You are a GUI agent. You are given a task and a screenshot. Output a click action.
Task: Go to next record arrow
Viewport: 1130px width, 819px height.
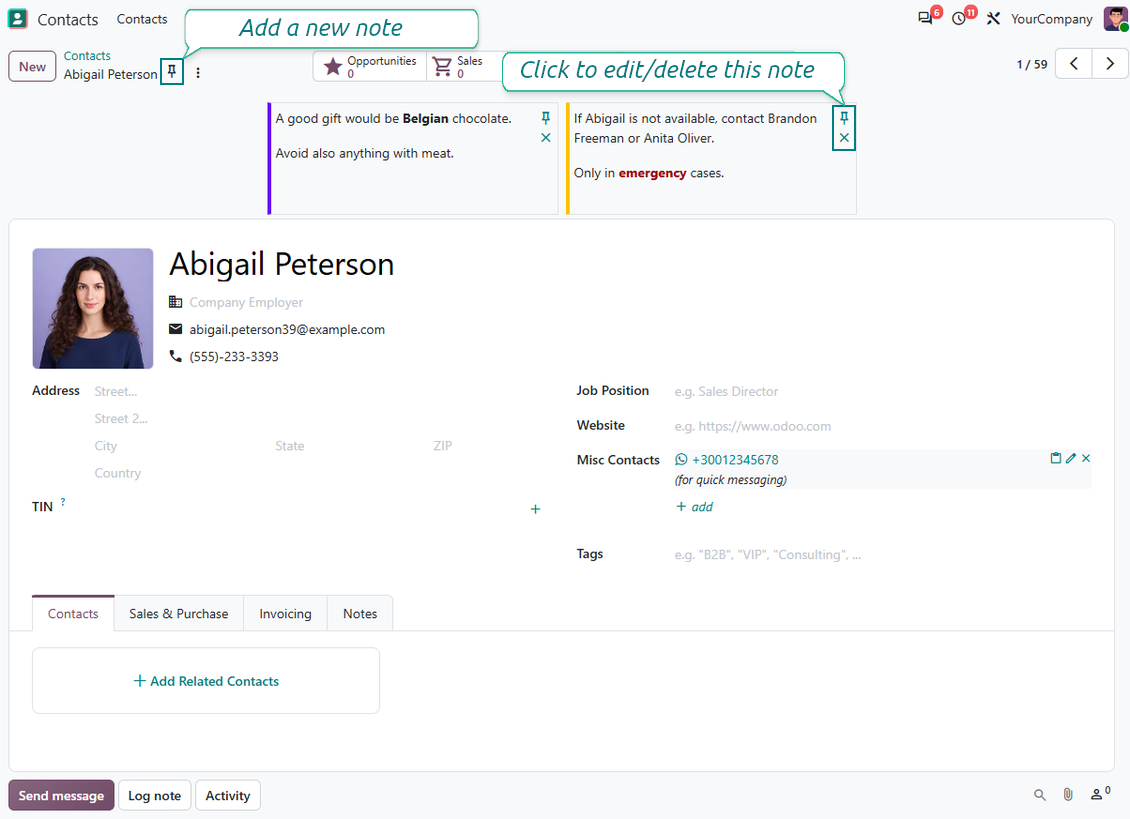1110,64
